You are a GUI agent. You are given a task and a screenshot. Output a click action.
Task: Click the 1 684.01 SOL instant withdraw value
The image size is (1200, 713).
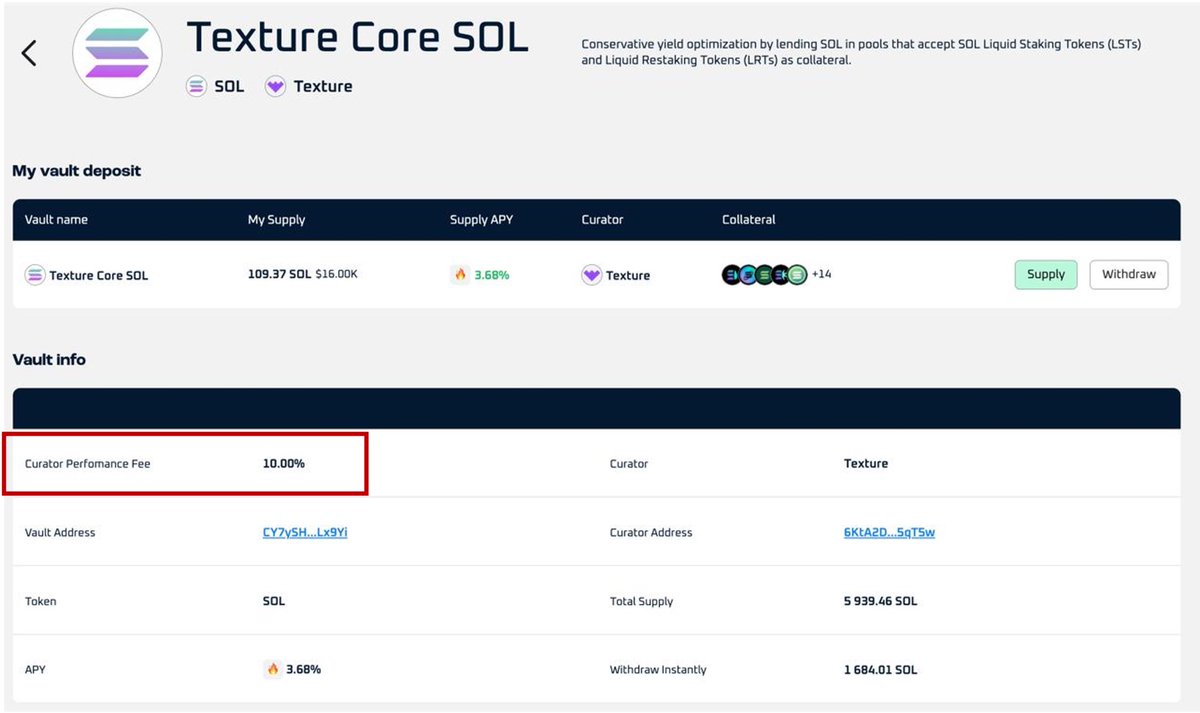(881, 670)
